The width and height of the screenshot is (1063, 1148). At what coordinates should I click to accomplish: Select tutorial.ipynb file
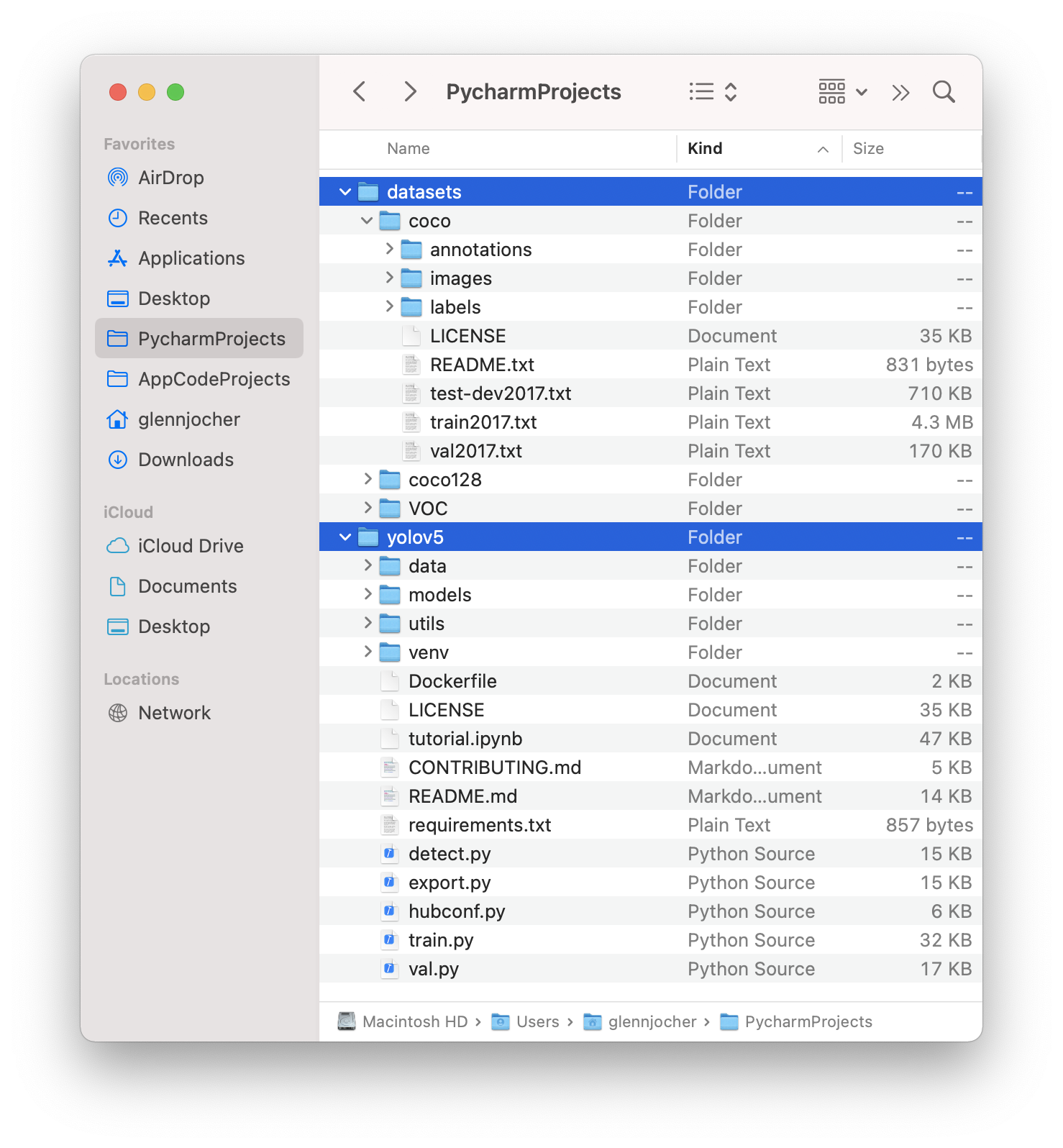(x=651, y=739)
